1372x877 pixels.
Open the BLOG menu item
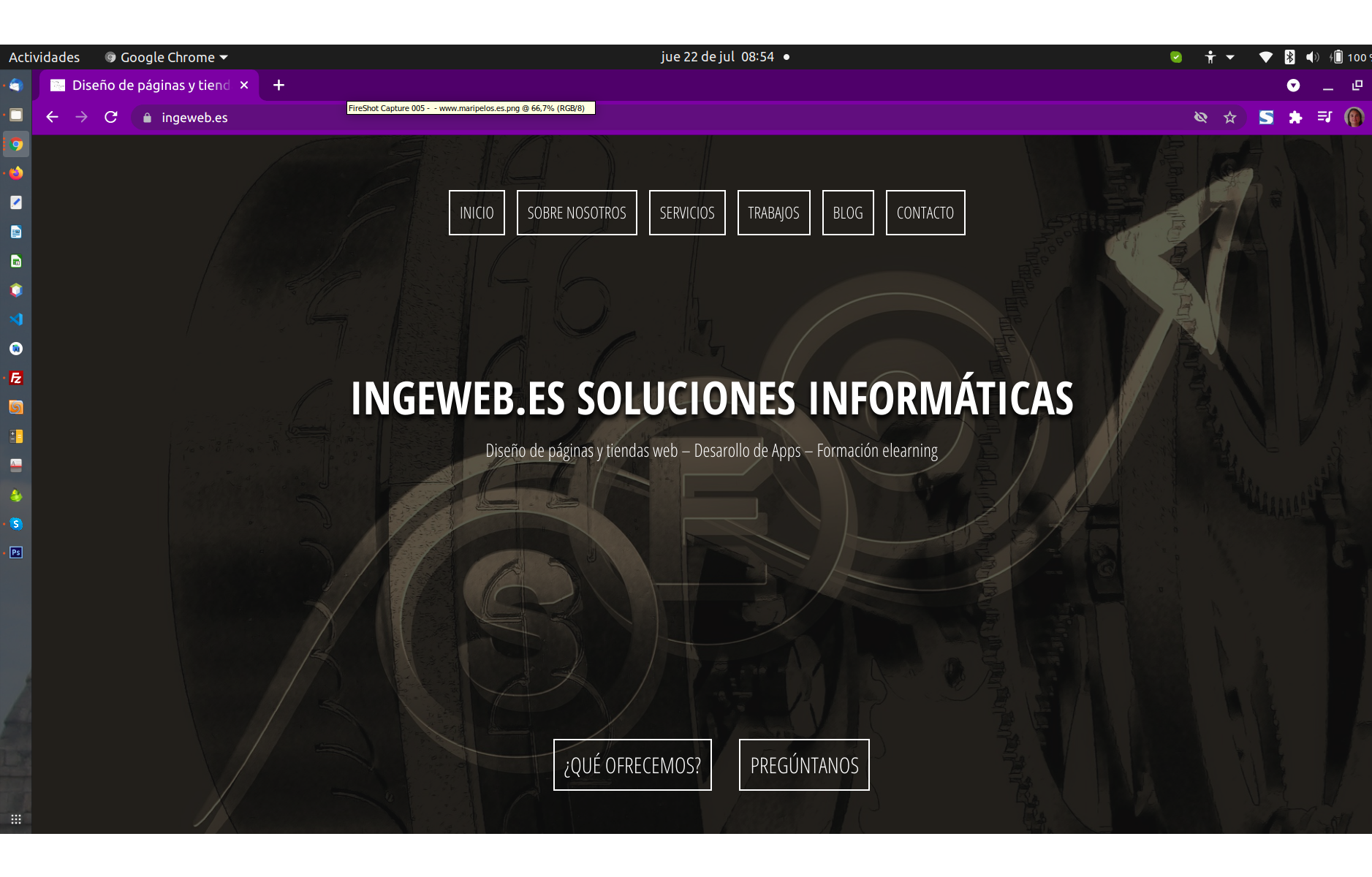click(x=848, y=213)
